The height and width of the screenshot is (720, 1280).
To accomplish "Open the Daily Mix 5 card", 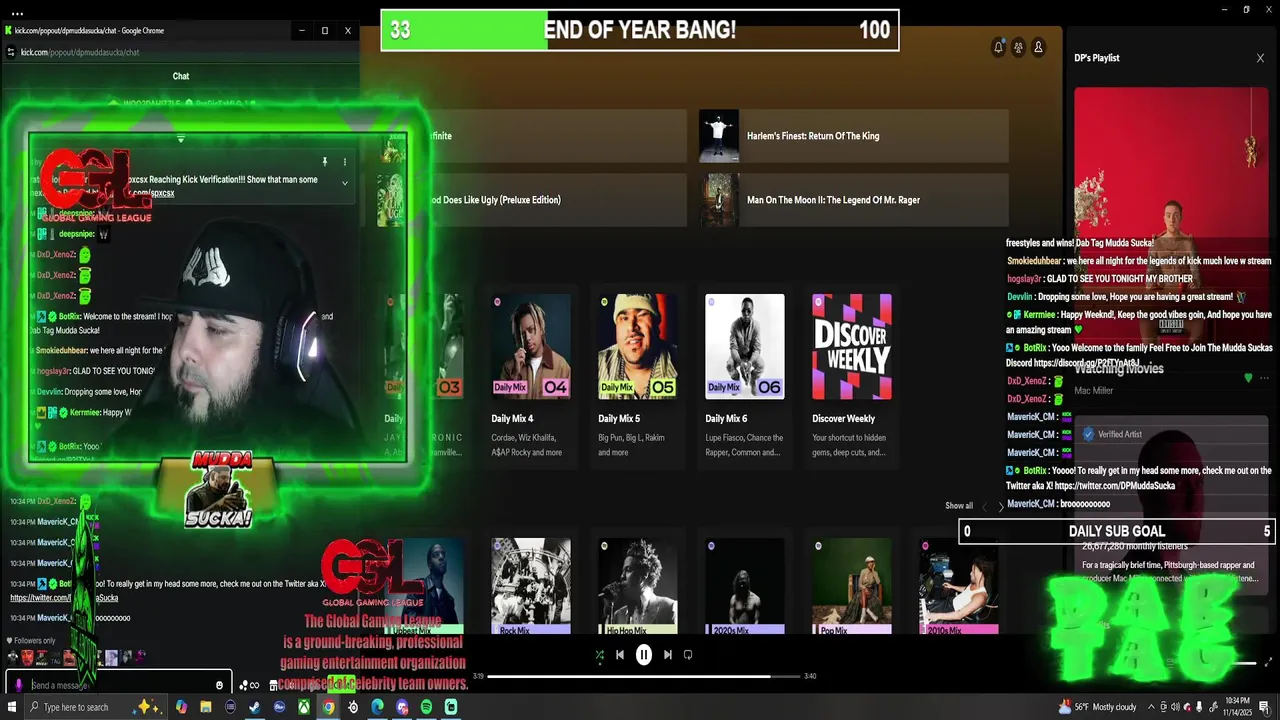I will point(638,379).
